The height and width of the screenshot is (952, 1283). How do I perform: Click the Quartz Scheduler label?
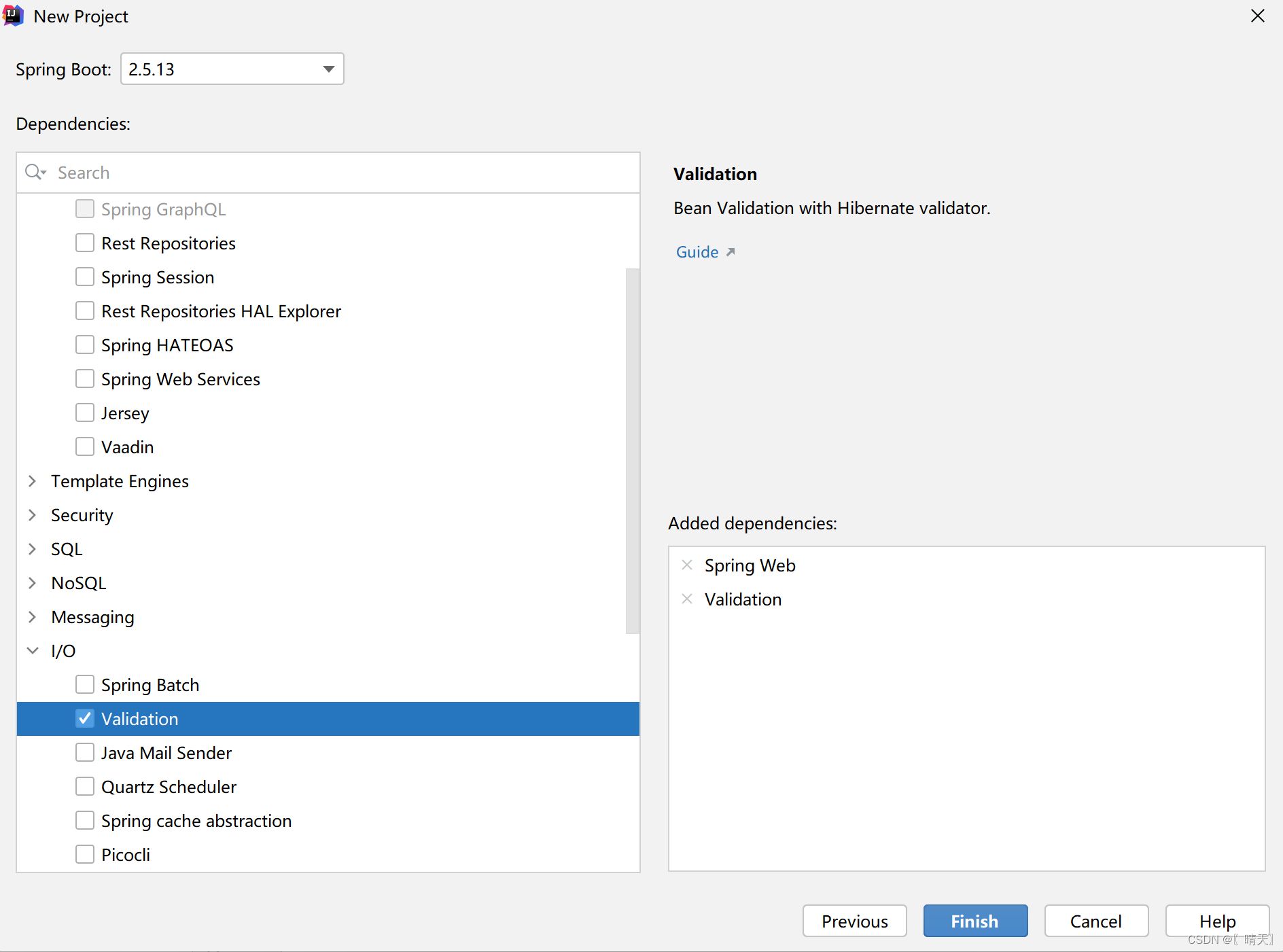pyautogui.click(x=169, y=787)
